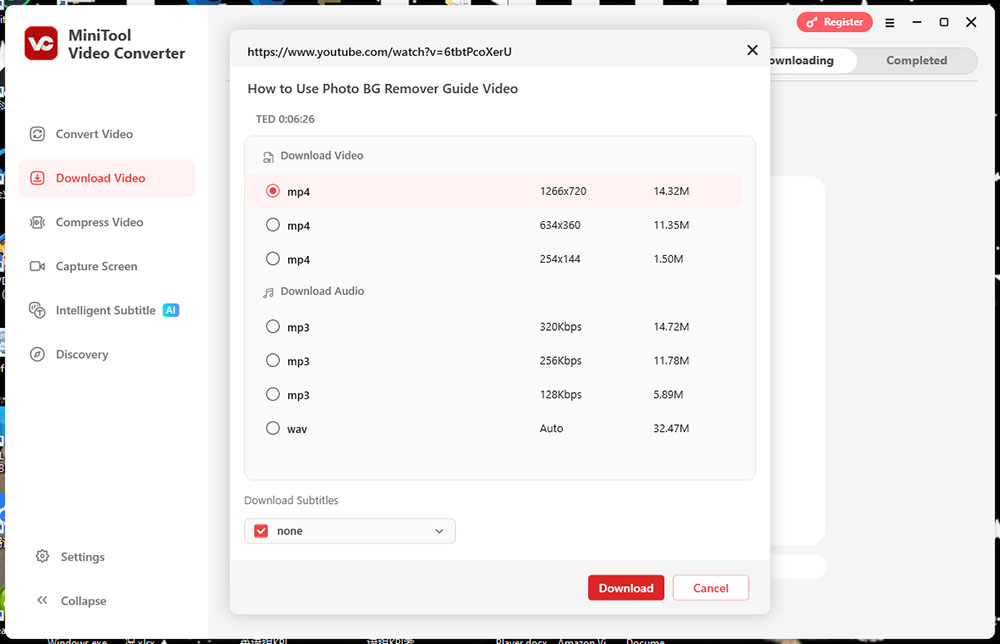Select wav Auto radio button
The width and height of the screenshot is (1000, 644).
click(x=273, y=428)
